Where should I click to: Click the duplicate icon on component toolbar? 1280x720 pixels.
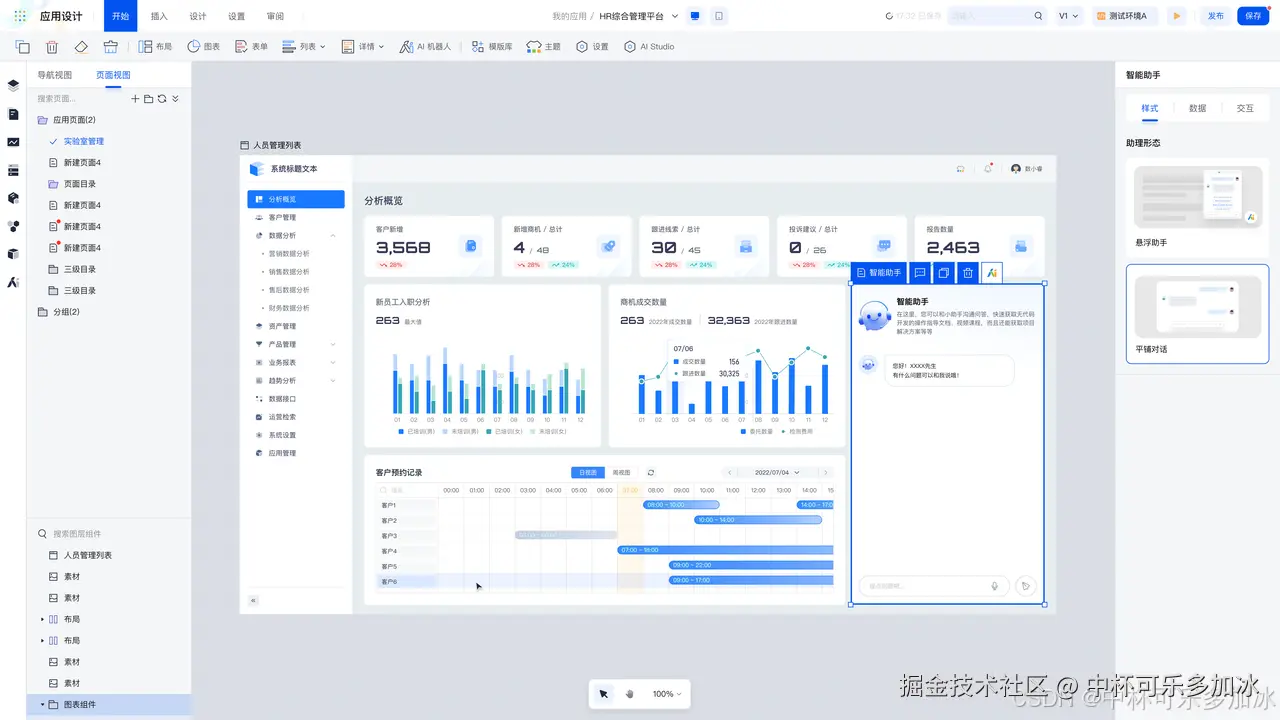pos(944,272)
